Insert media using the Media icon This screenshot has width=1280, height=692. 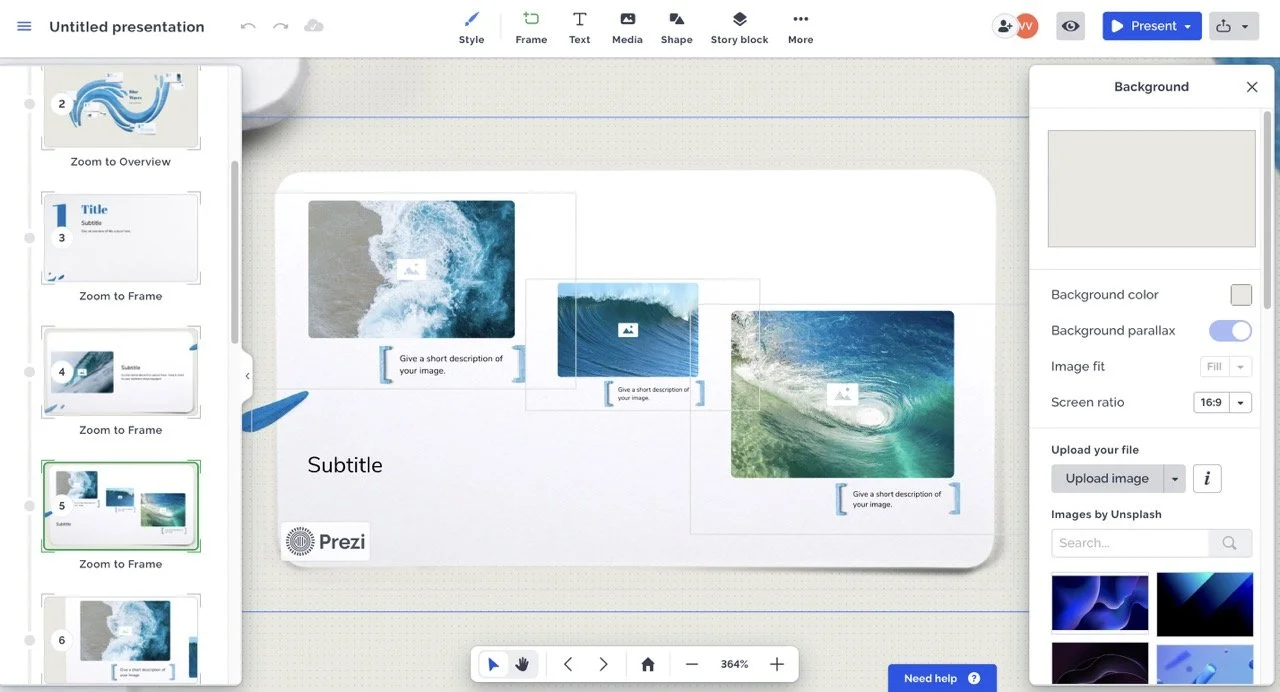[627, 25]
